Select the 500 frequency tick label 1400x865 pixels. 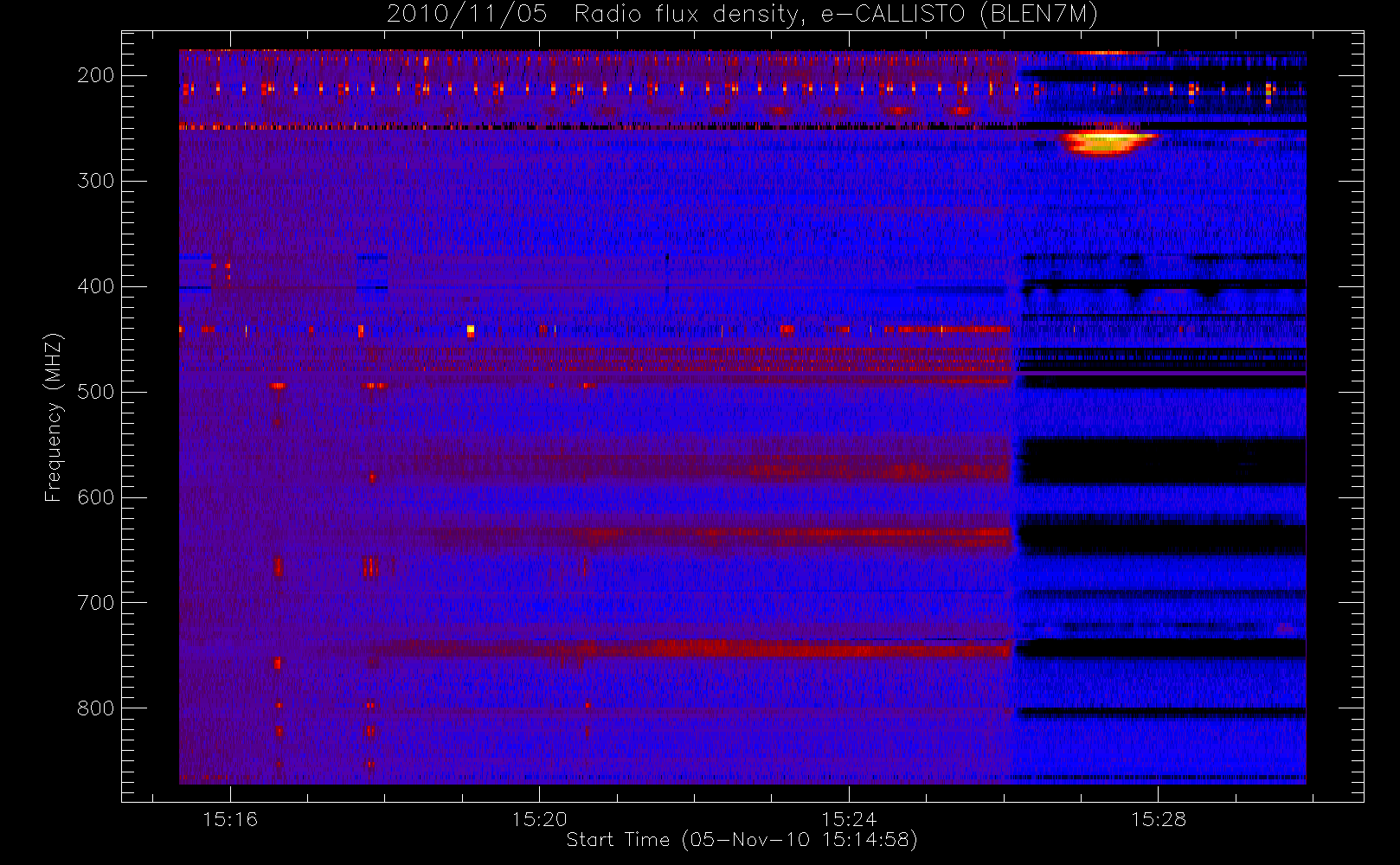tap(96, 392)
